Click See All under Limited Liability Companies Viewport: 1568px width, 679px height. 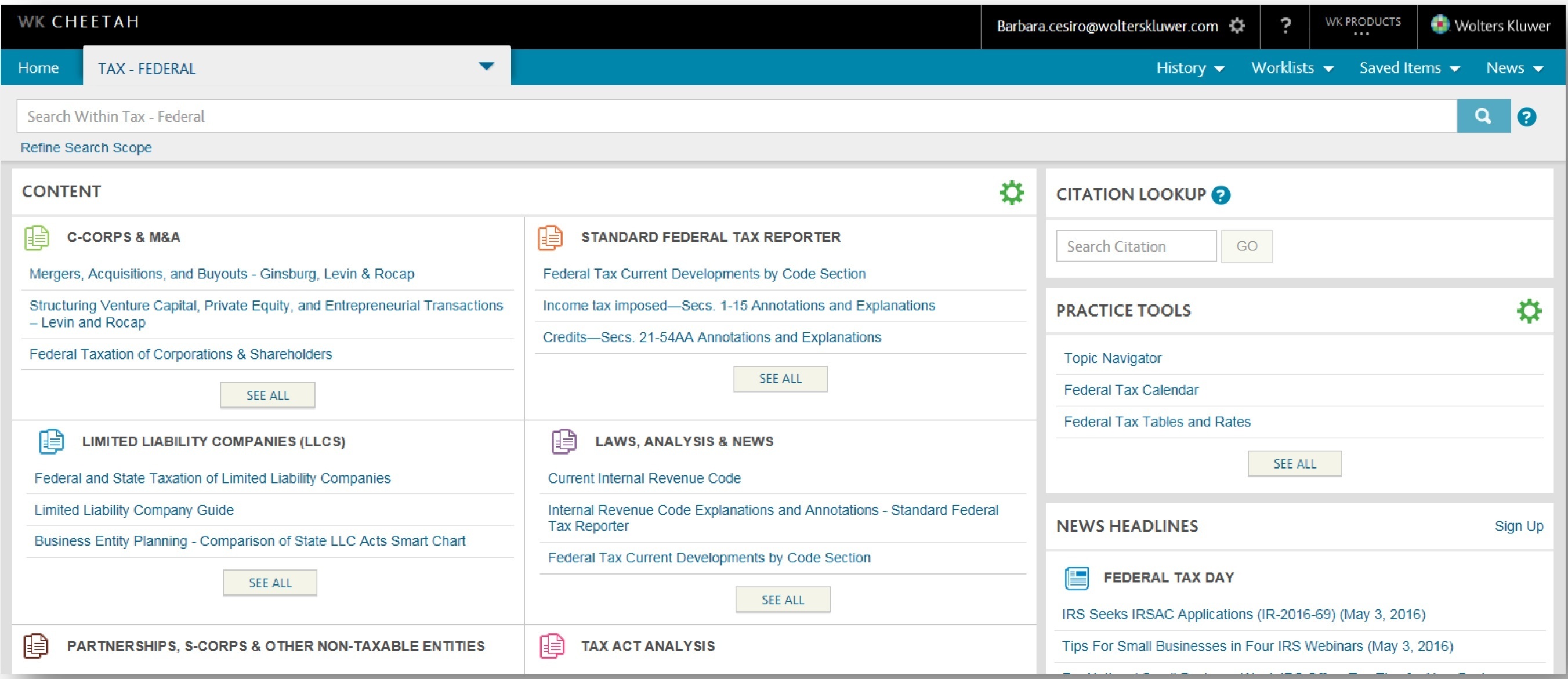click(270, 583)
